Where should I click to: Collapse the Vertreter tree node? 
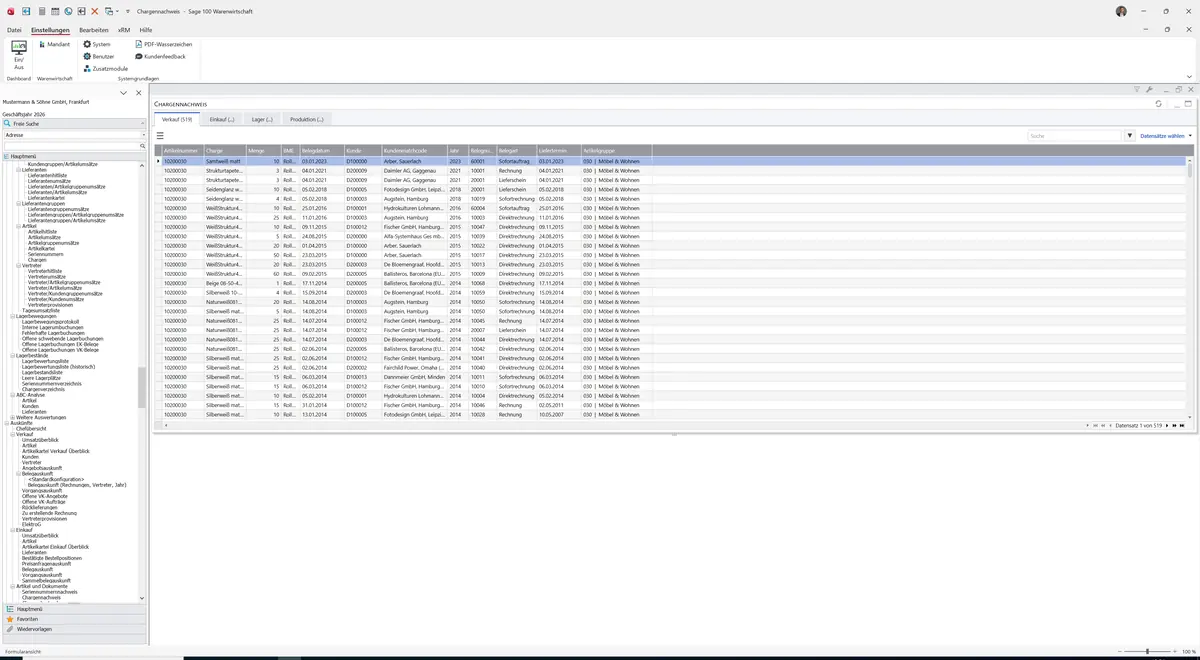pos(18,266)
